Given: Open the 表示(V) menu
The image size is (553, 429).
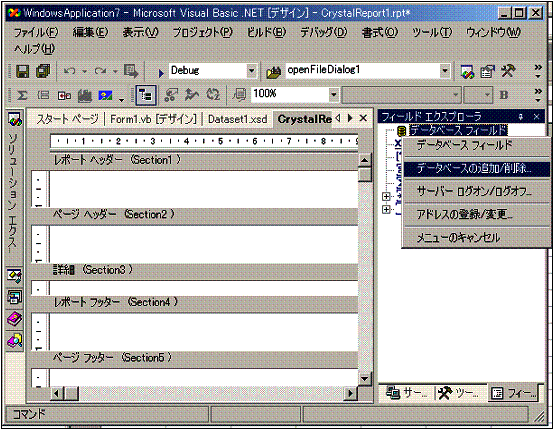Looking at the screenshot, I should tap(140, 32).
